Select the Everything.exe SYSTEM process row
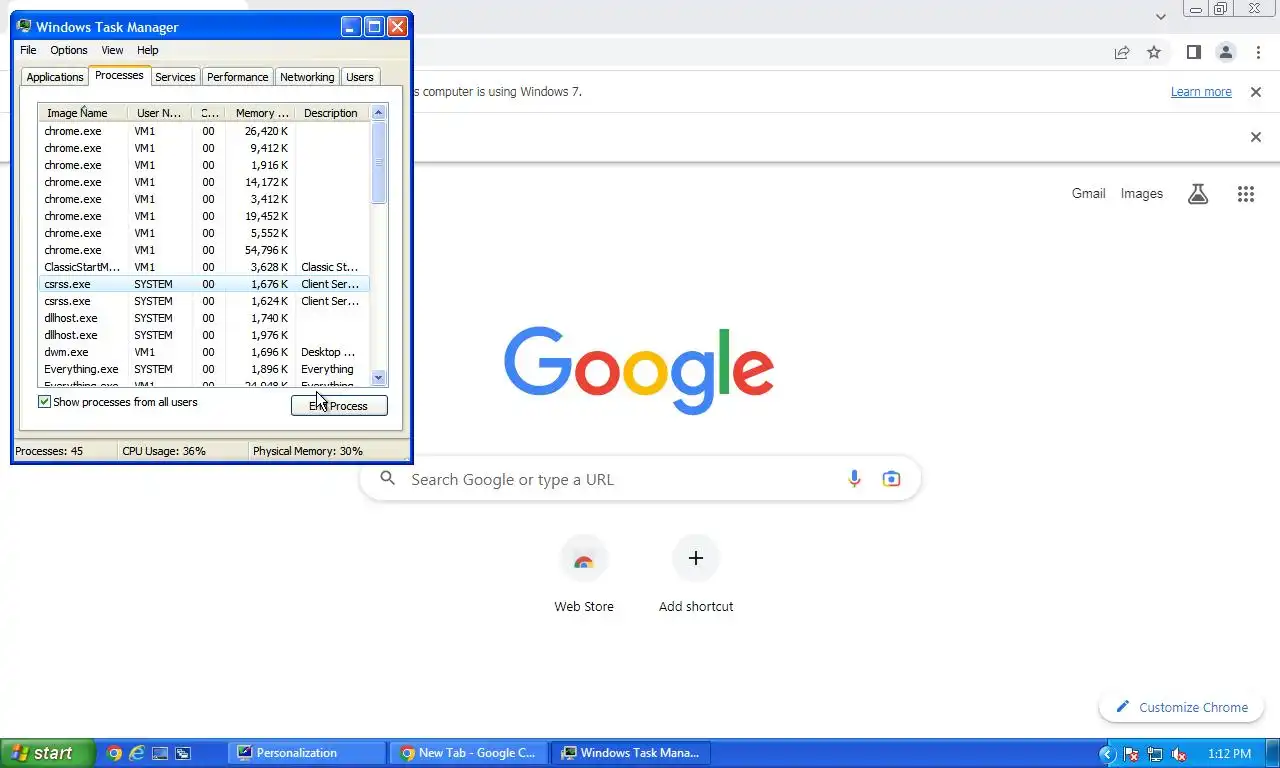The height and width of the screenshot is (768, 1280). coord(204,369)
